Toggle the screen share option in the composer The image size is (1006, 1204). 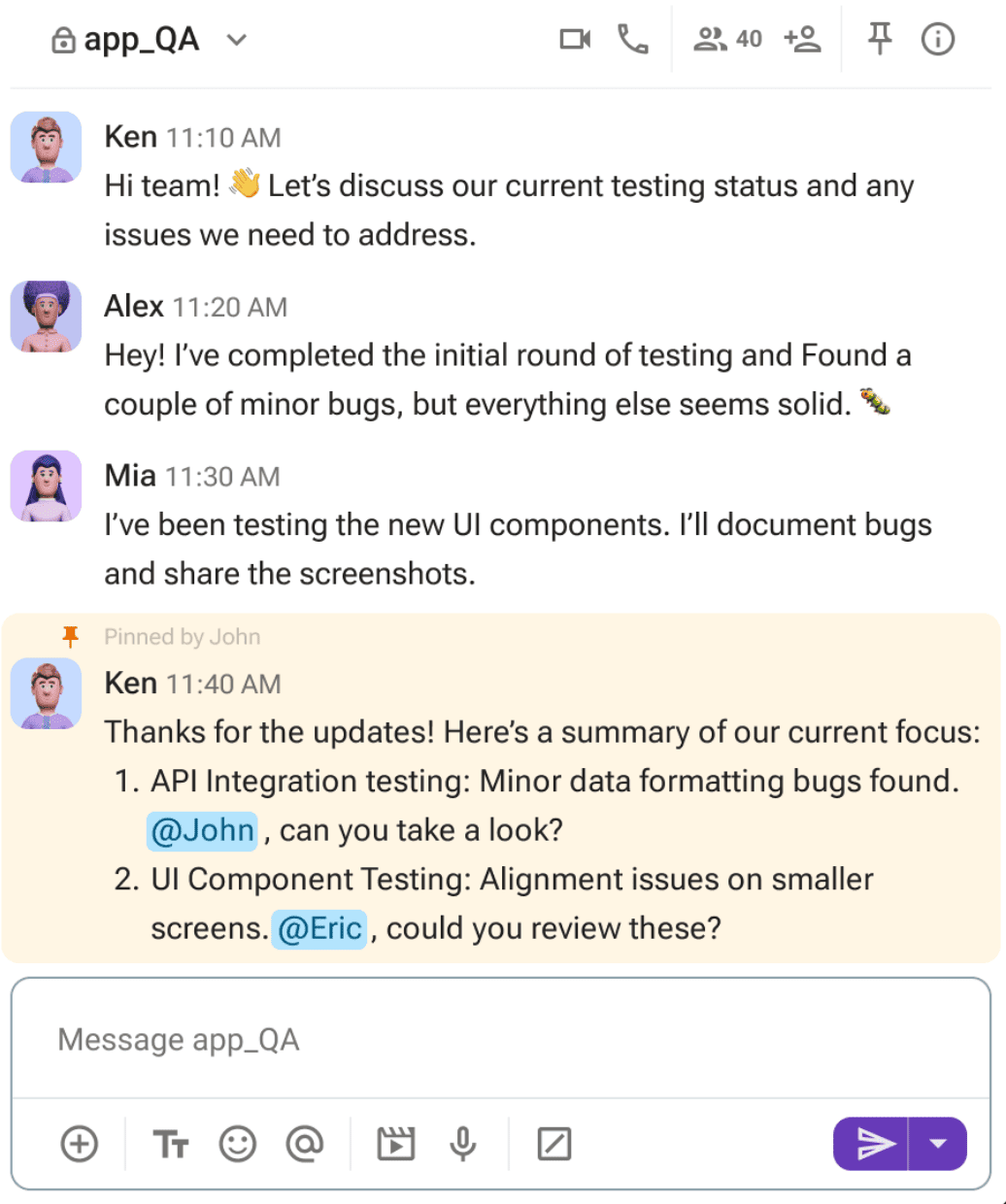554,1144
